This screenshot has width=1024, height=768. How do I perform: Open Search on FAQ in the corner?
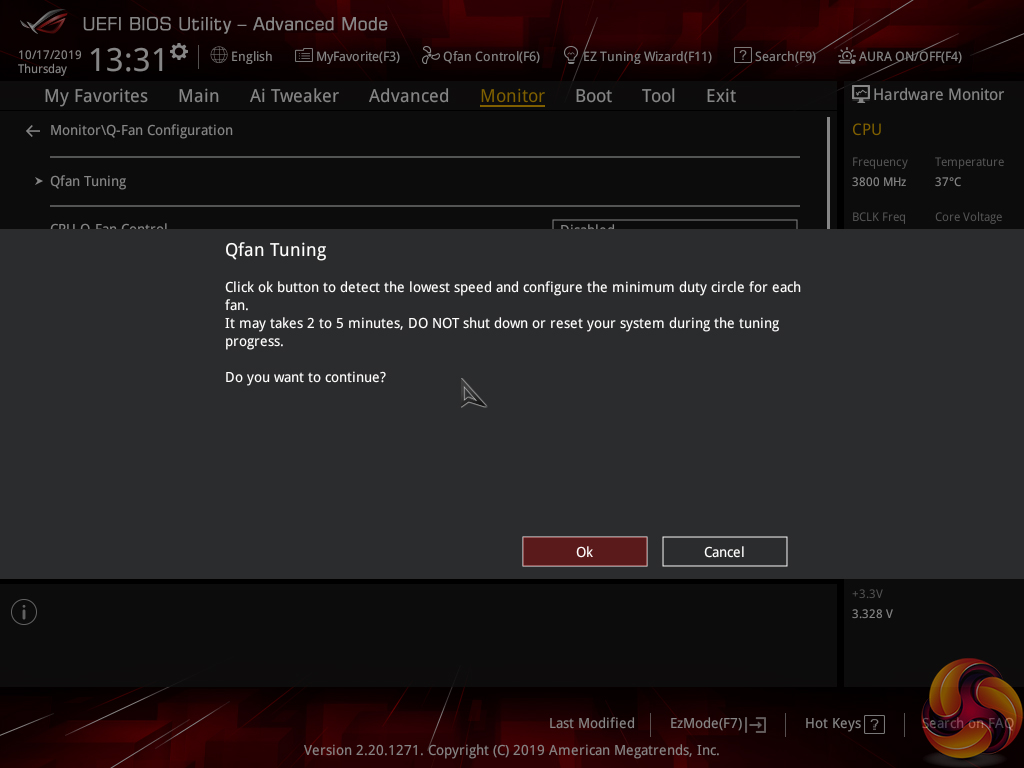pos(967,722)
